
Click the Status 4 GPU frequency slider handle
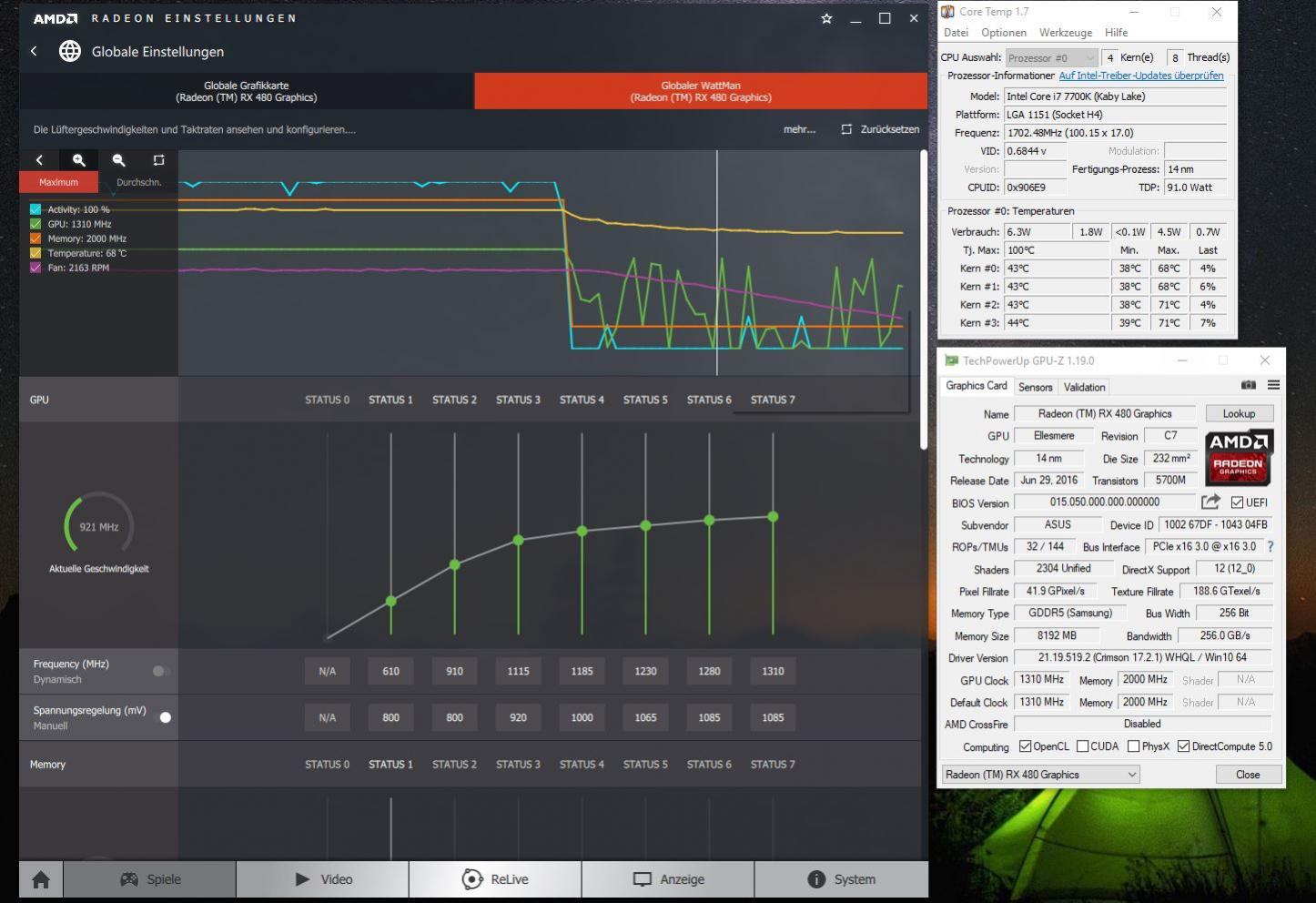tap(582, 531)
